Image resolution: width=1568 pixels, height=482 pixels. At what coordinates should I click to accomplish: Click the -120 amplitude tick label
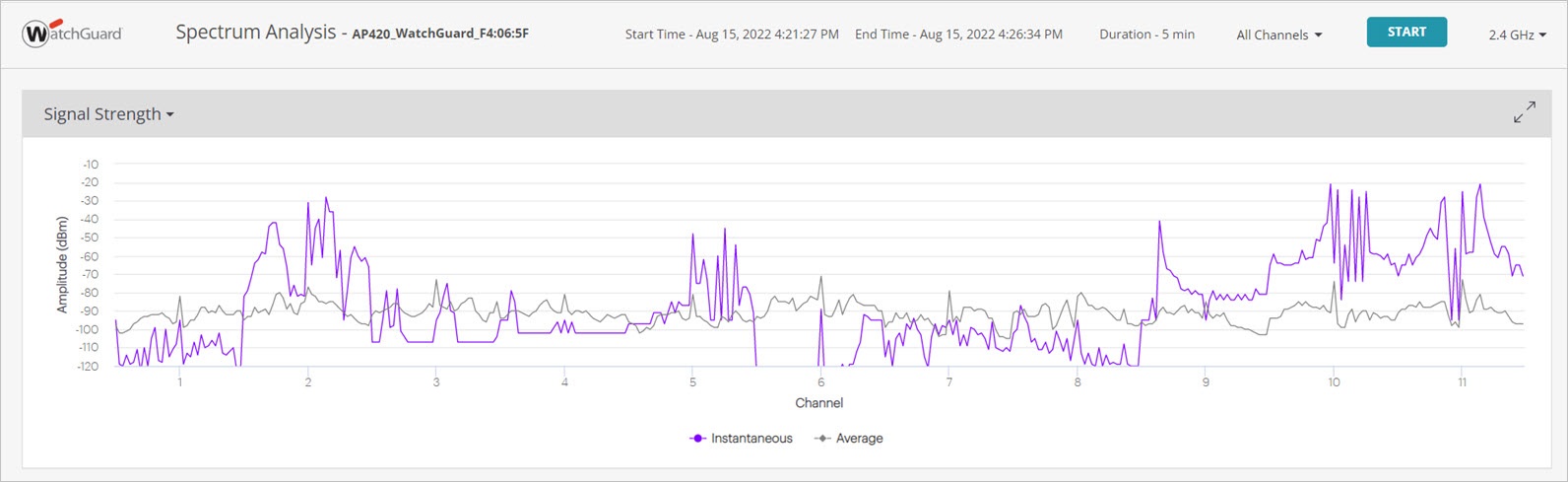[x=88, y=366]
